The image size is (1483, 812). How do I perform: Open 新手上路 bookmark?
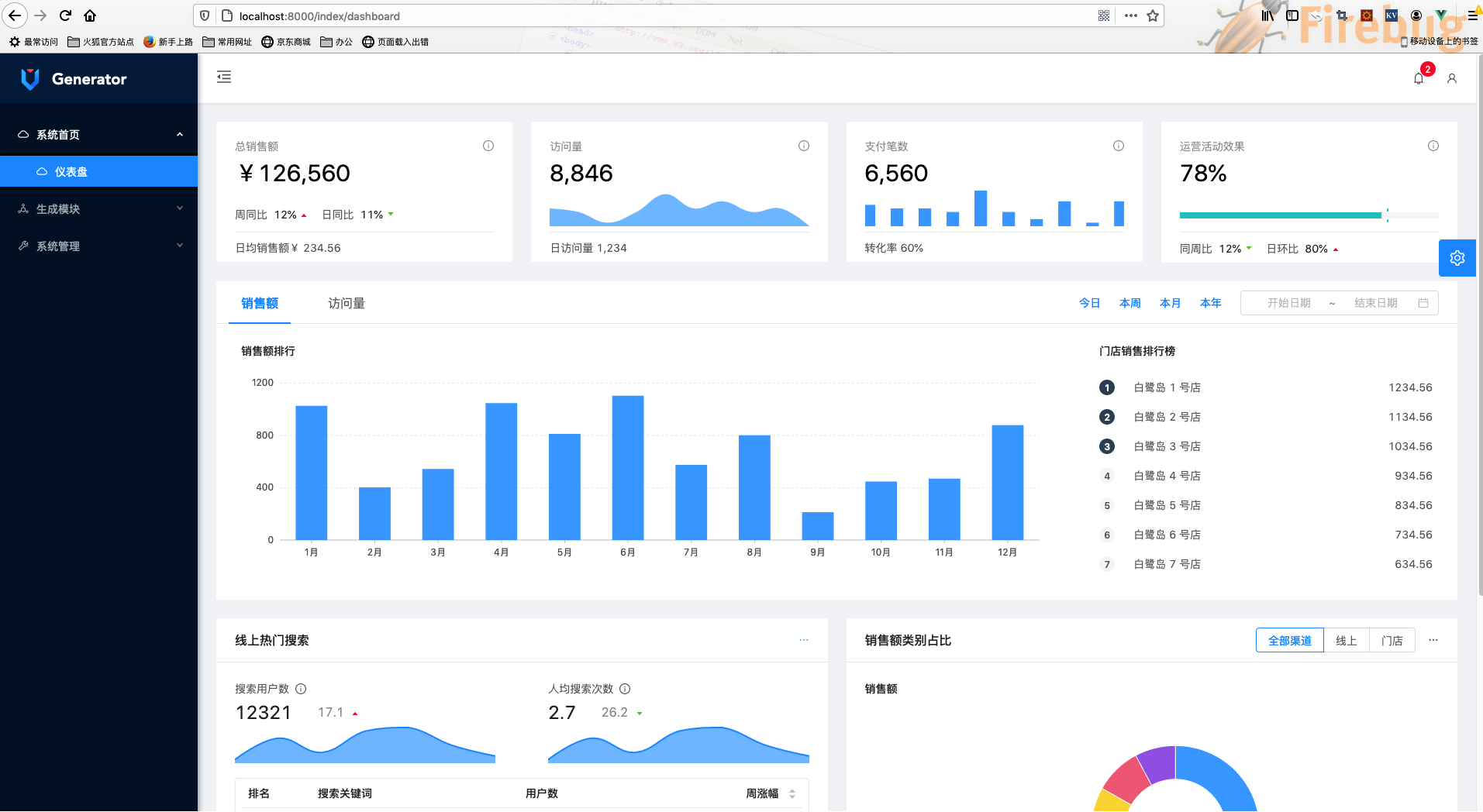(x=168, y=42)
